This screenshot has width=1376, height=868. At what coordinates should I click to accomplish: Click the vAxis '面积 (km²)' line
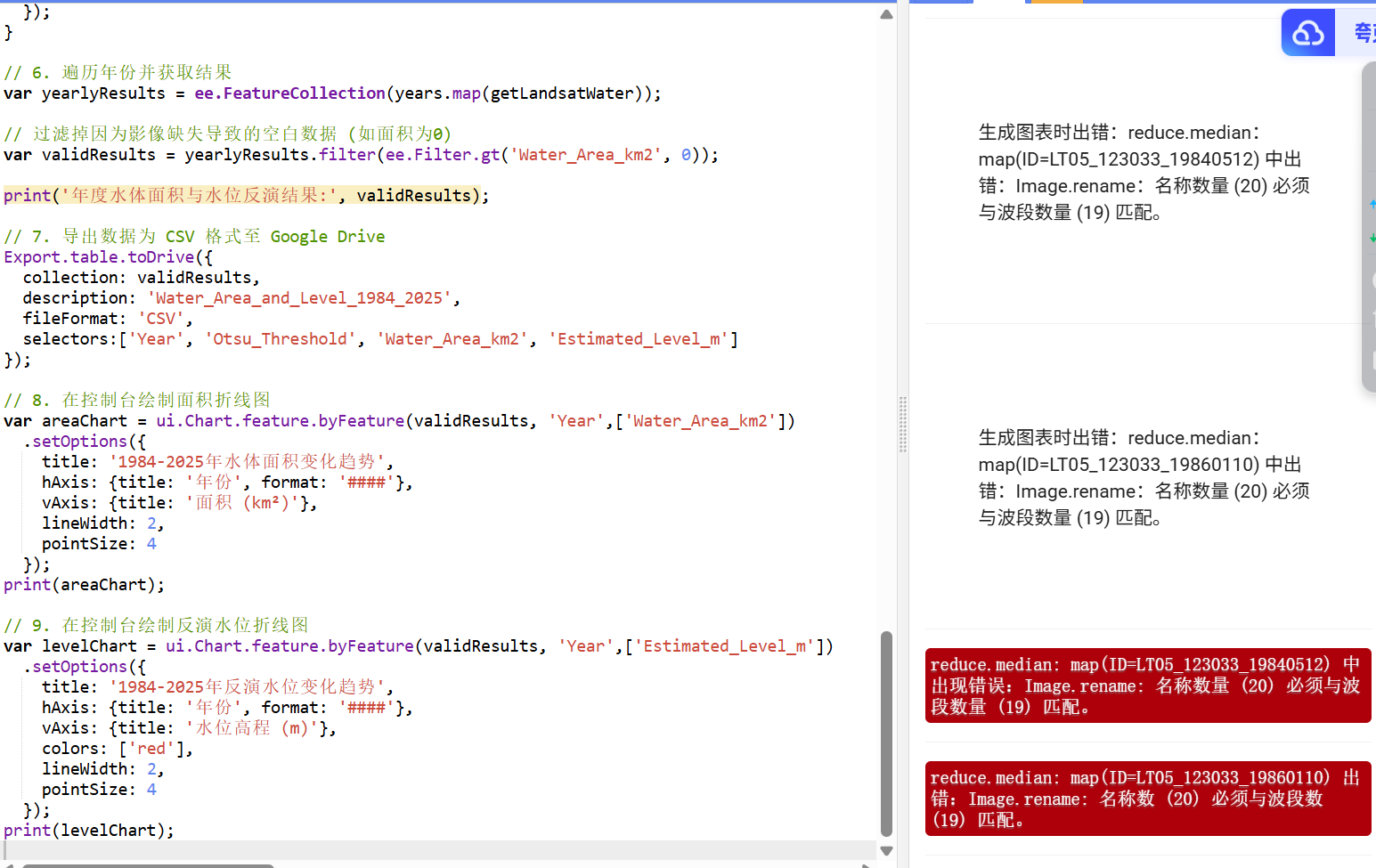pos(179,503)
